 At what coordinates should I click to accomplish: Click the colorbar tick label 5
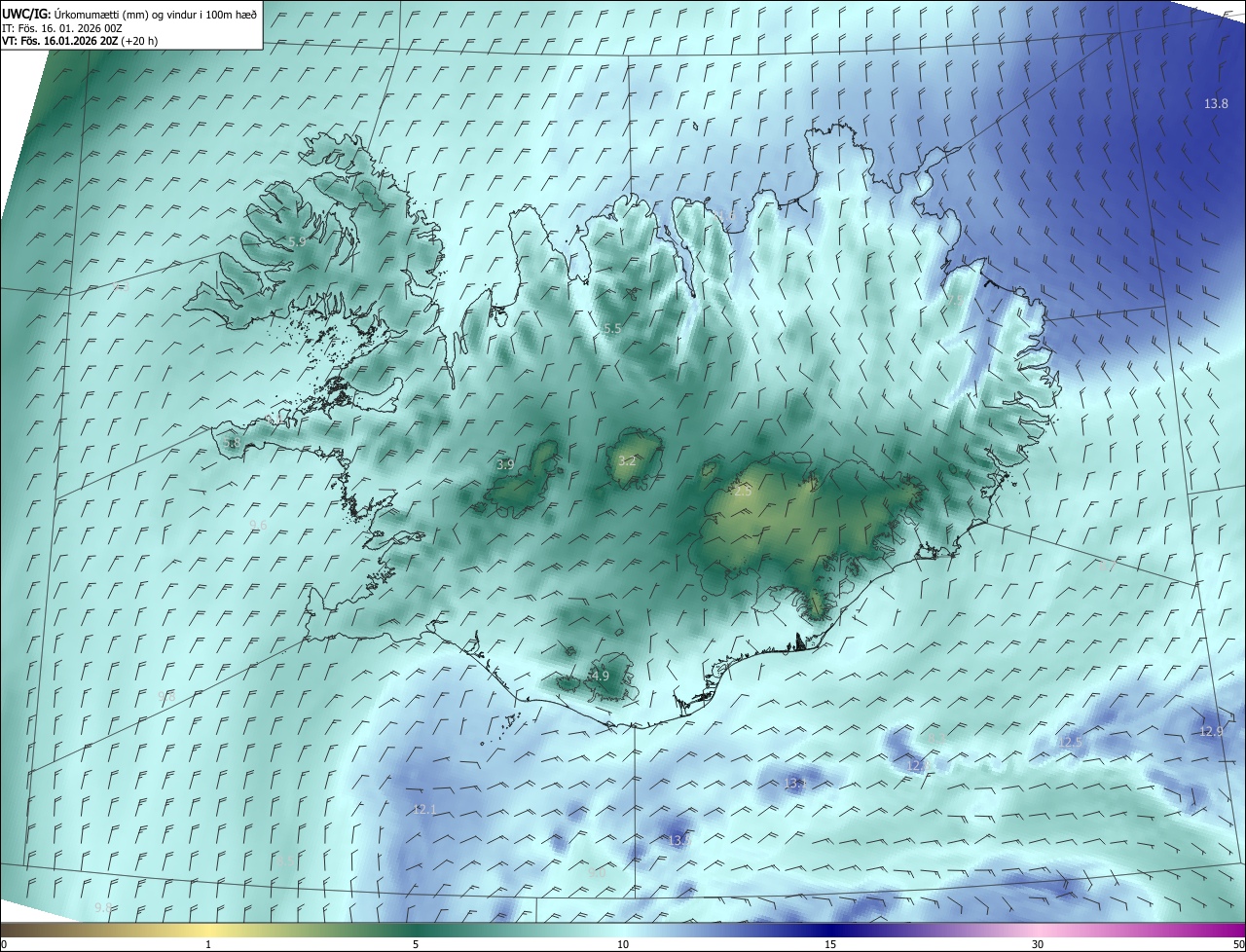[416, 944]
